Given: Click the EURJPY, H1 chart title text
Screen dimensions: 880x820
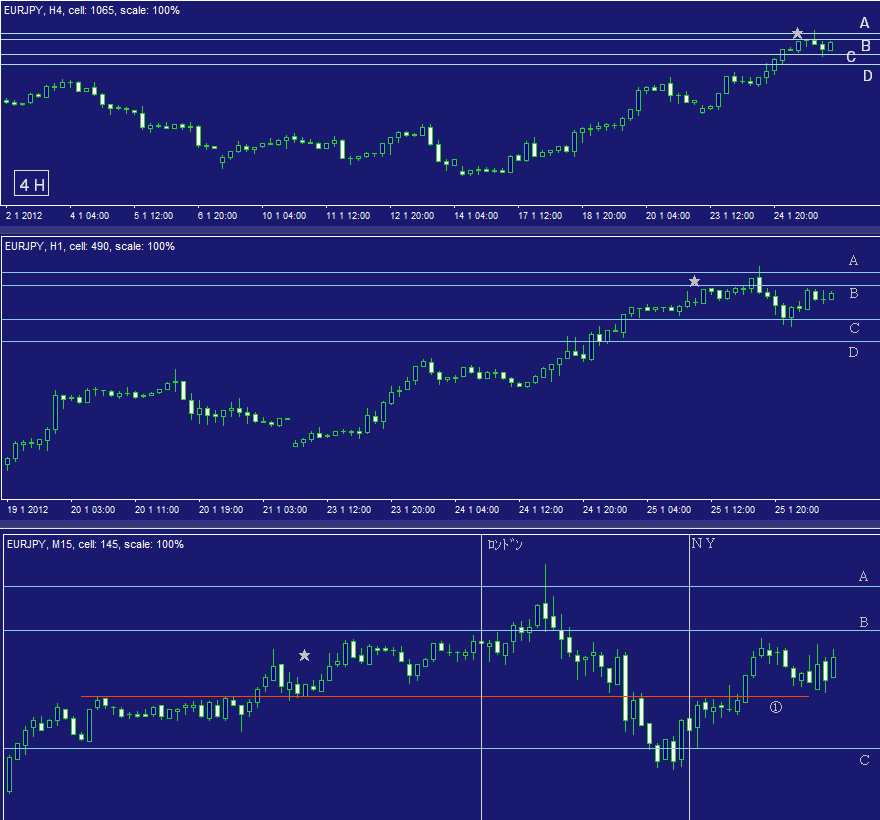Looking at the screenshot, I should tap(90, 246).
